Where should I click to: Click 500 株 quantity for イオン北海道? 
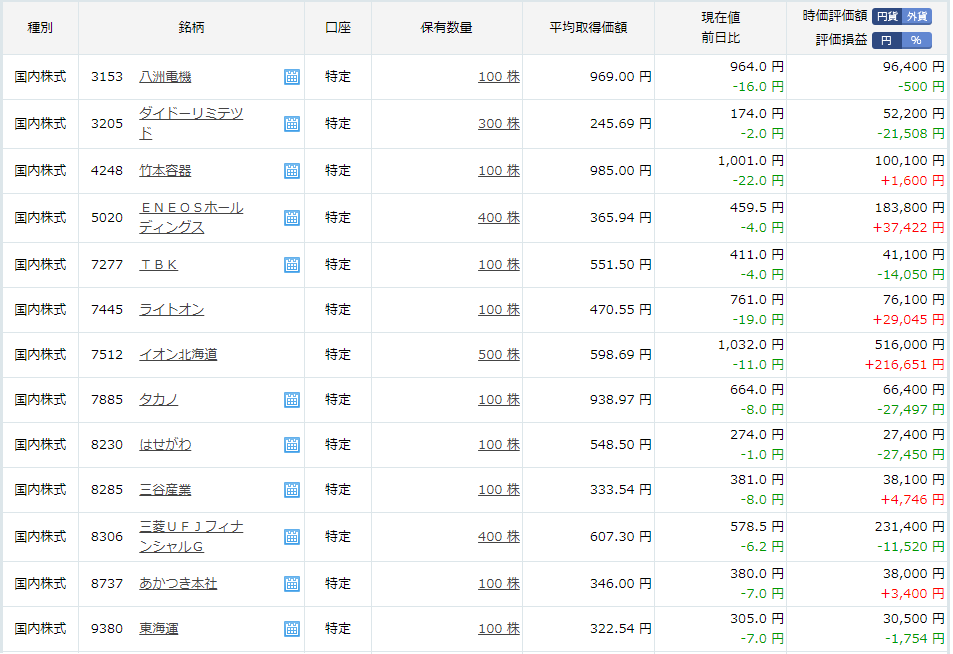coord(499,355)
